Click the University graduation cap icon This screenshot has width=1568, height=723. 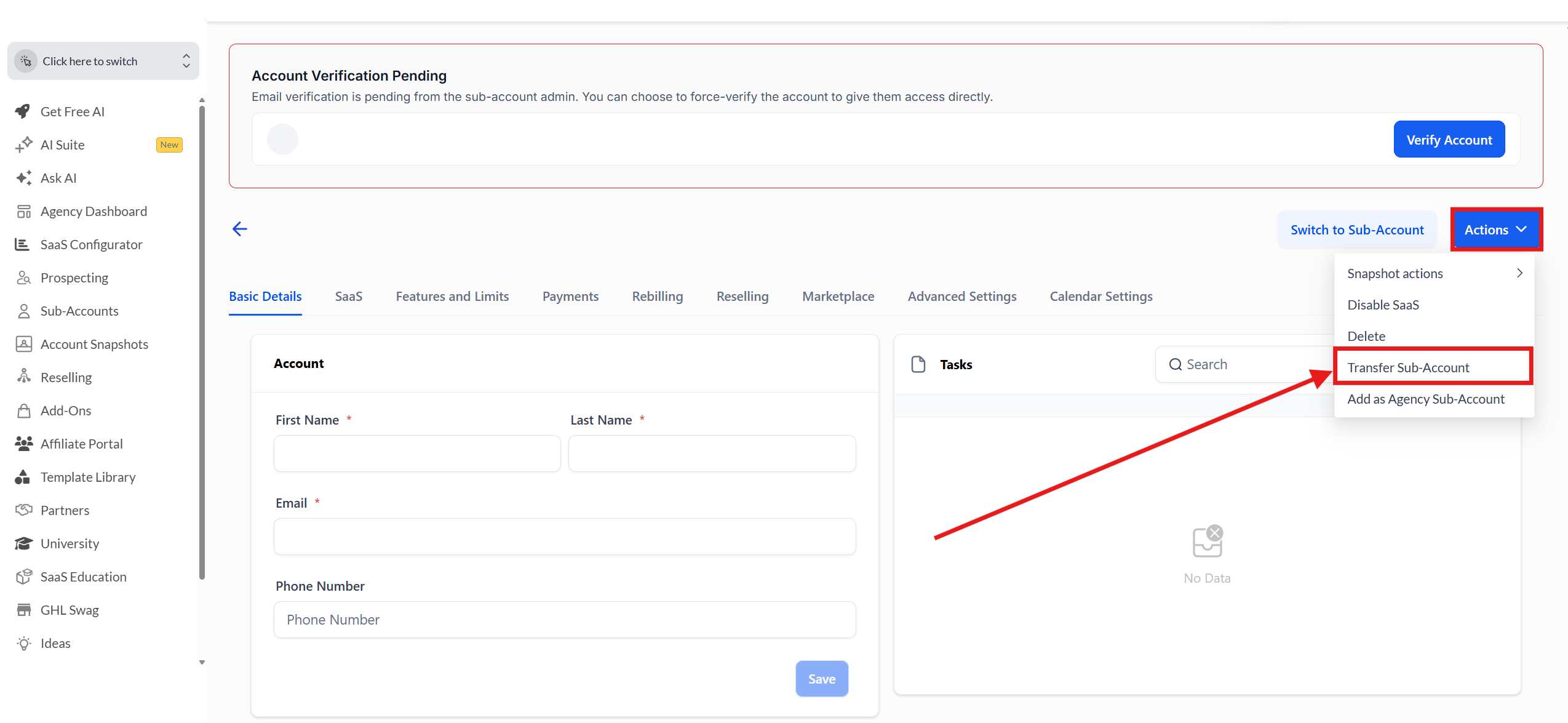[23, 543]
